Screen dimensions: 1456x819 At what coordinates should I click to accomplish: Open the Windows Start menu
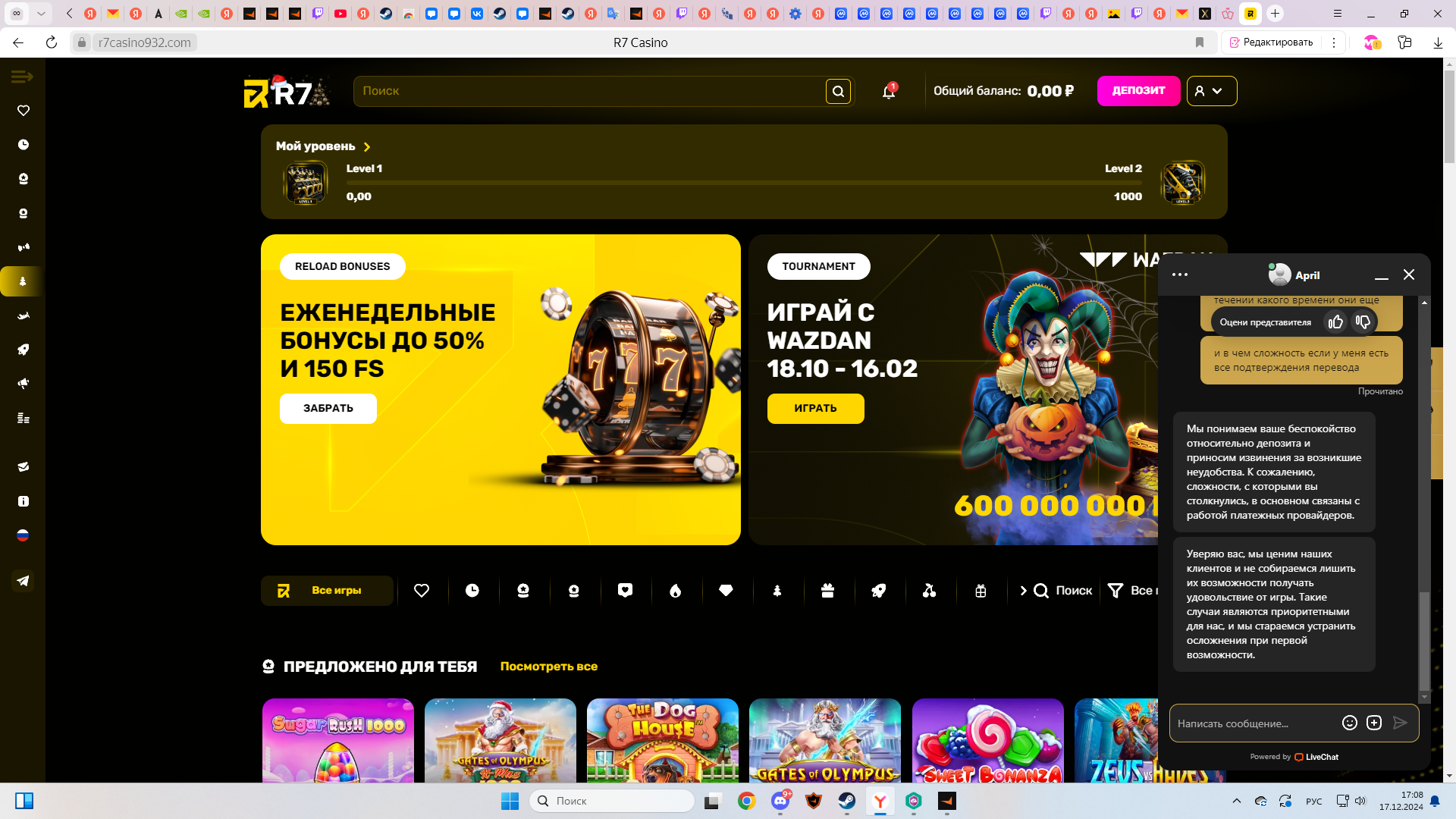pos(510,801)
